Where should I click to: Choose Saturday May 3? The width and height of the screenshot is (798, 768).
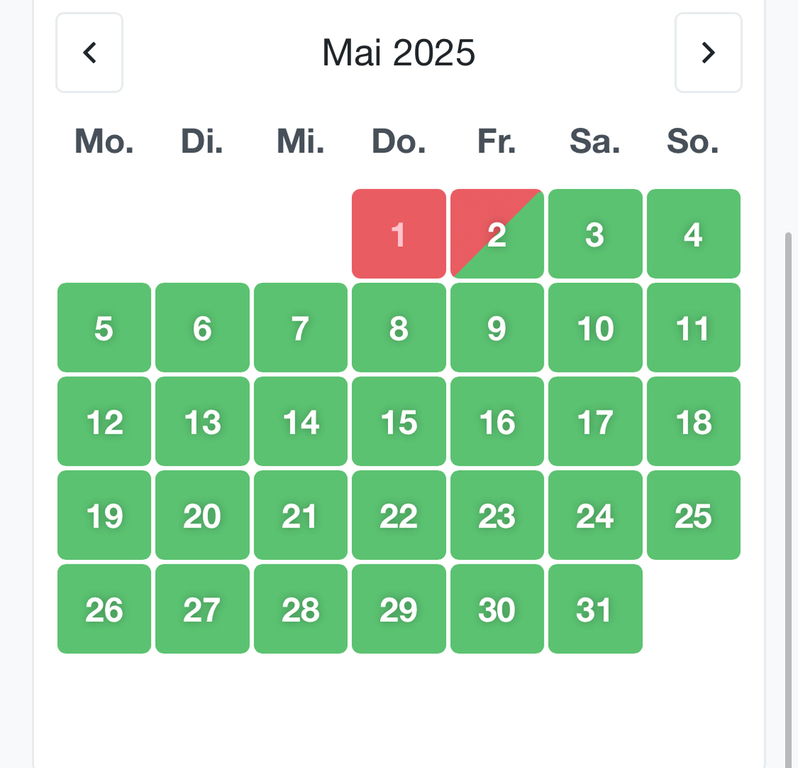pyautogui.click(x=595, y=234)
